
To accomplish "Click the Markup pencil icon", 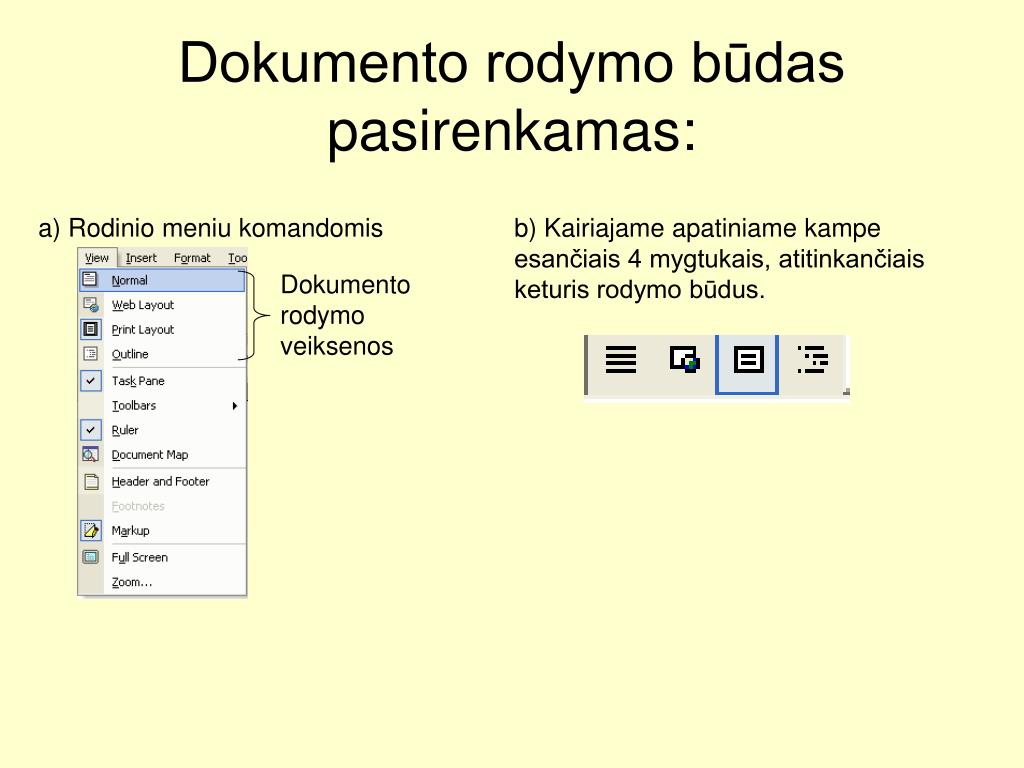I will (x=91, y=530).
